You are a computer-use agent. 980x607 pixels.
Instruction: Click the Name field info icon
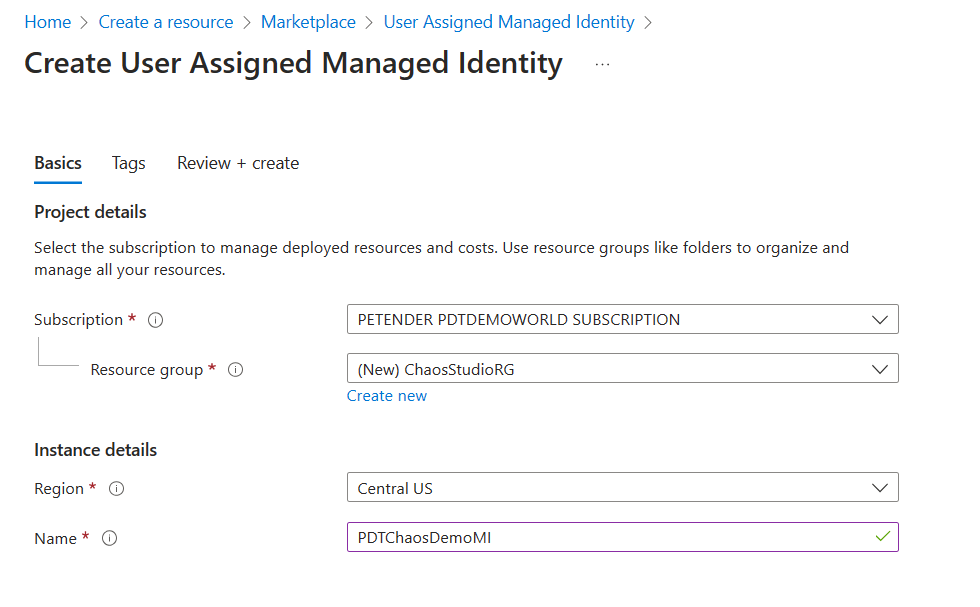coord(110,539)
